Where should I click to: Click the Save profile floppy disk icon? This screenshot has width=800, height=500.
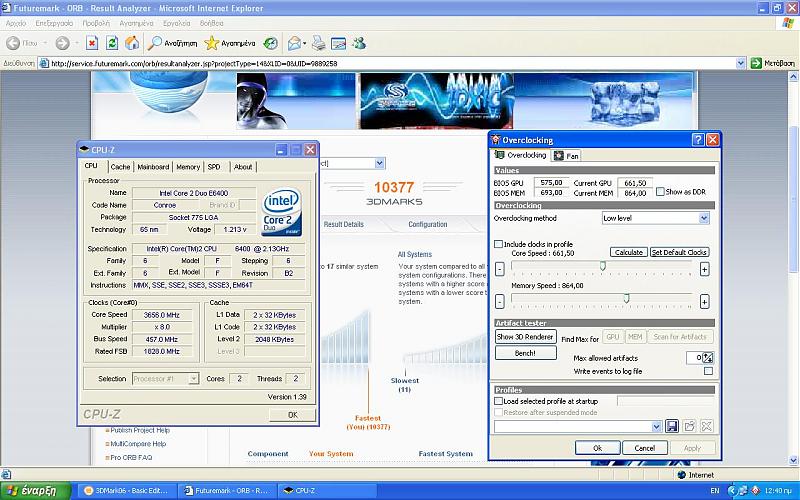672,426
